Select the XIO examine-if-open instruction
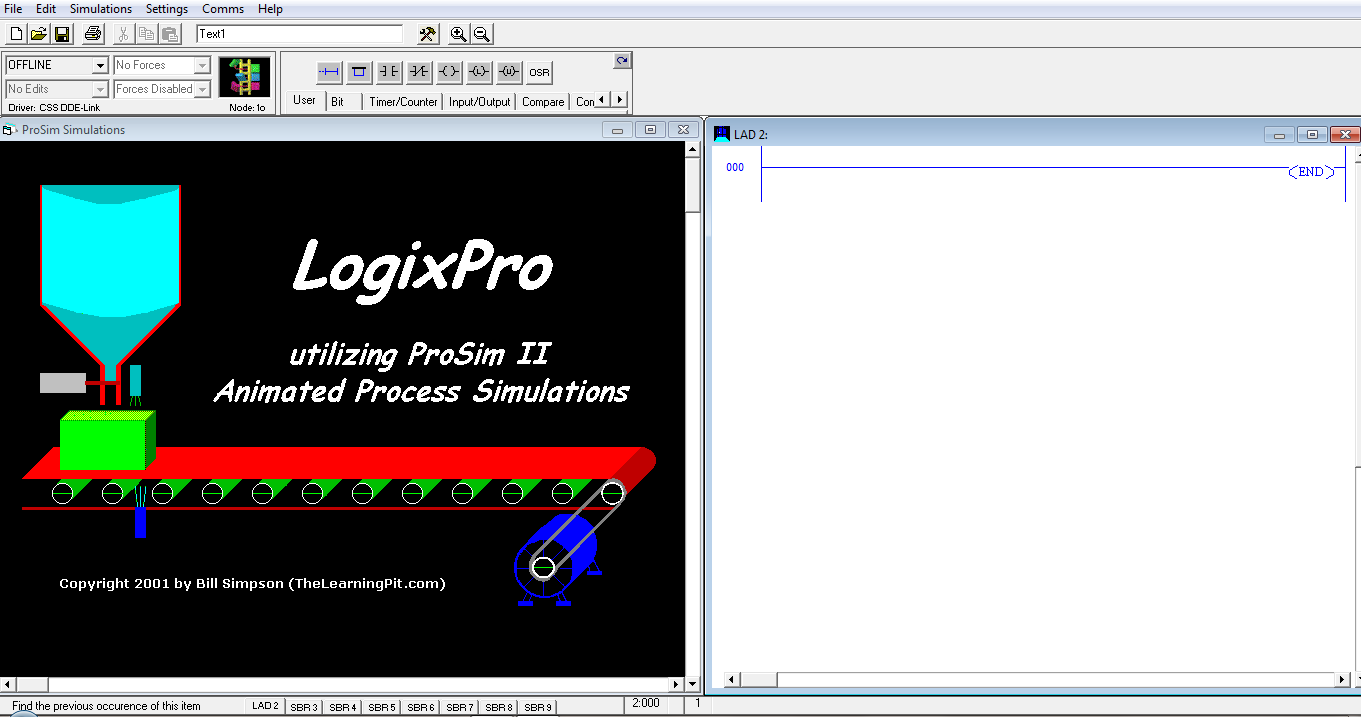 pos(418,72)
